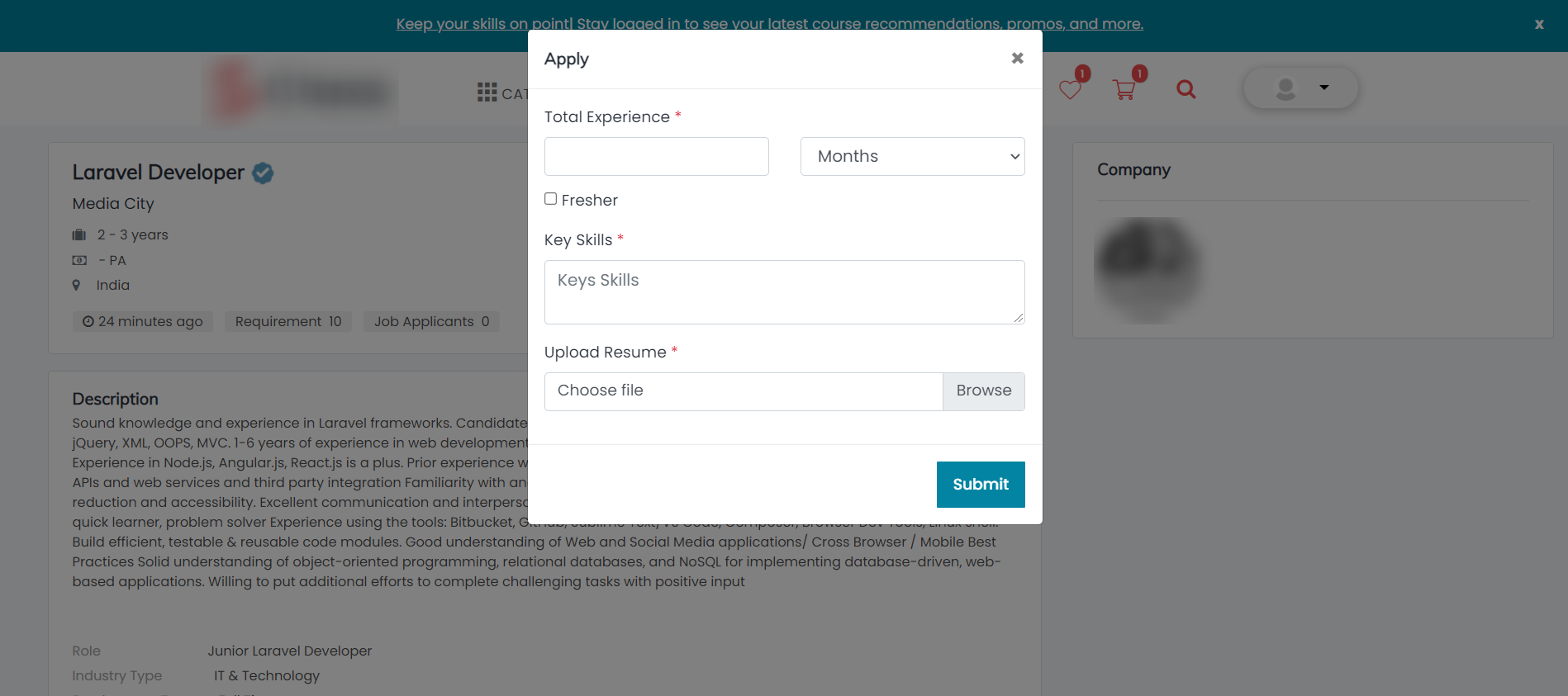Click the Choose file resume field

pyautogui.click(x=743, y=391)
